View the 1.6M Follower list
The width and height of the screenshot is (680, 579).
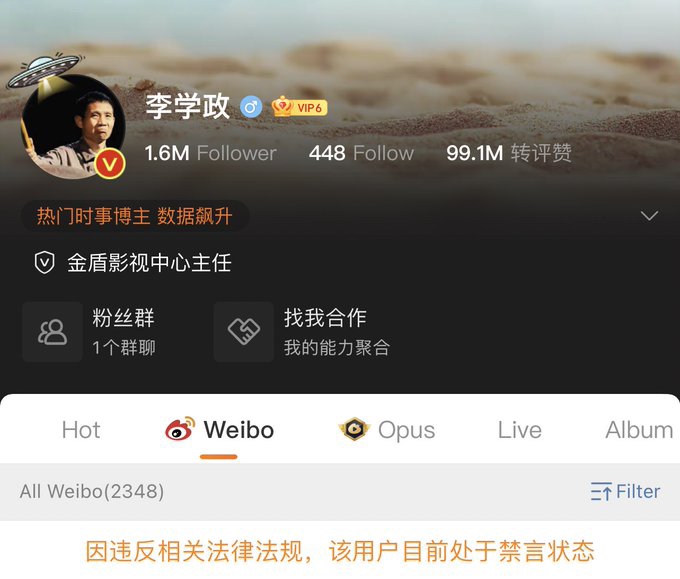[x=210, y=153]
